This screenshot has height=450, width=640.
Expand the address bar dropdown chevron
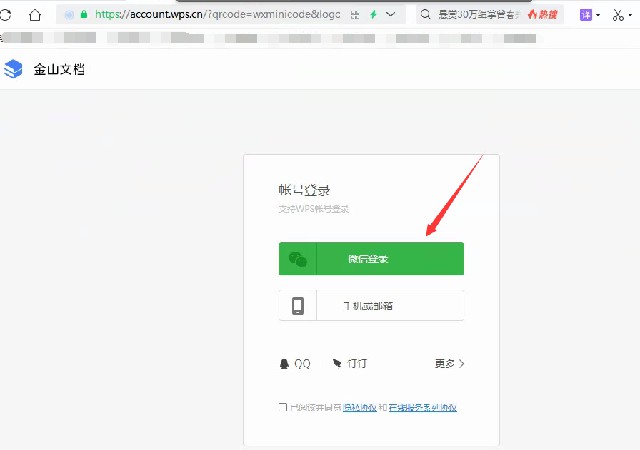(391, 14)
